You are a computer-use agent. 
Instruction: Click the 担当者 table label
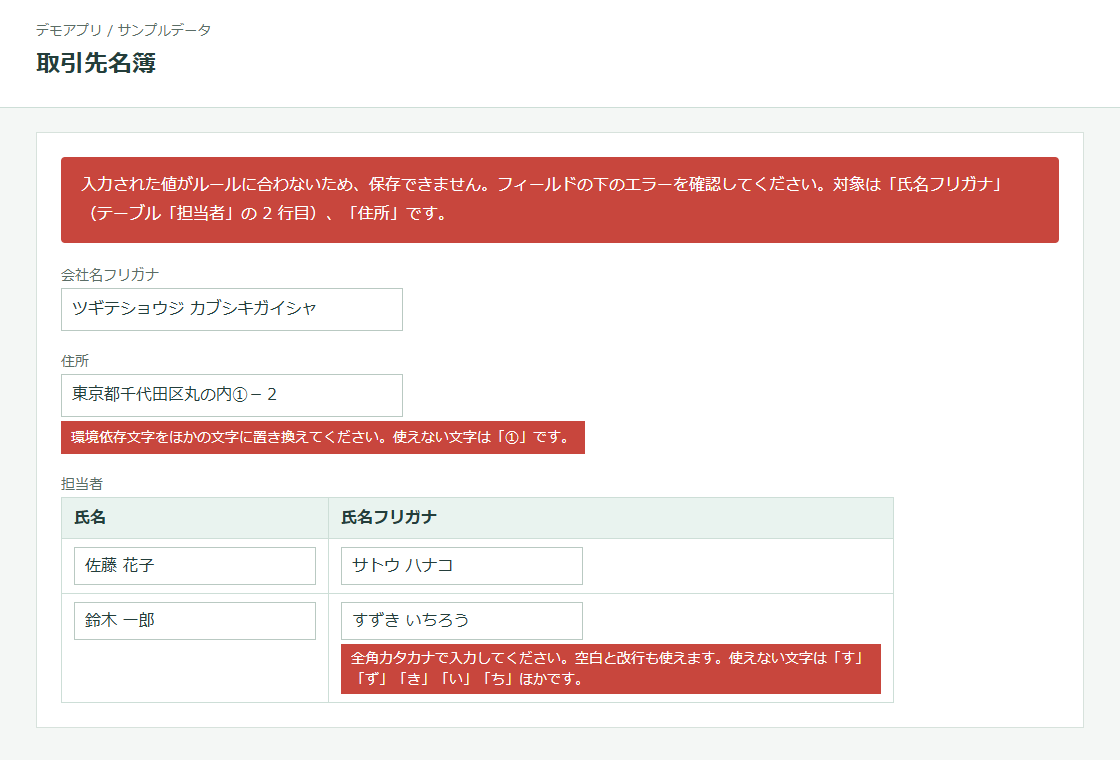pyautogui.click(x=82, y=484)
